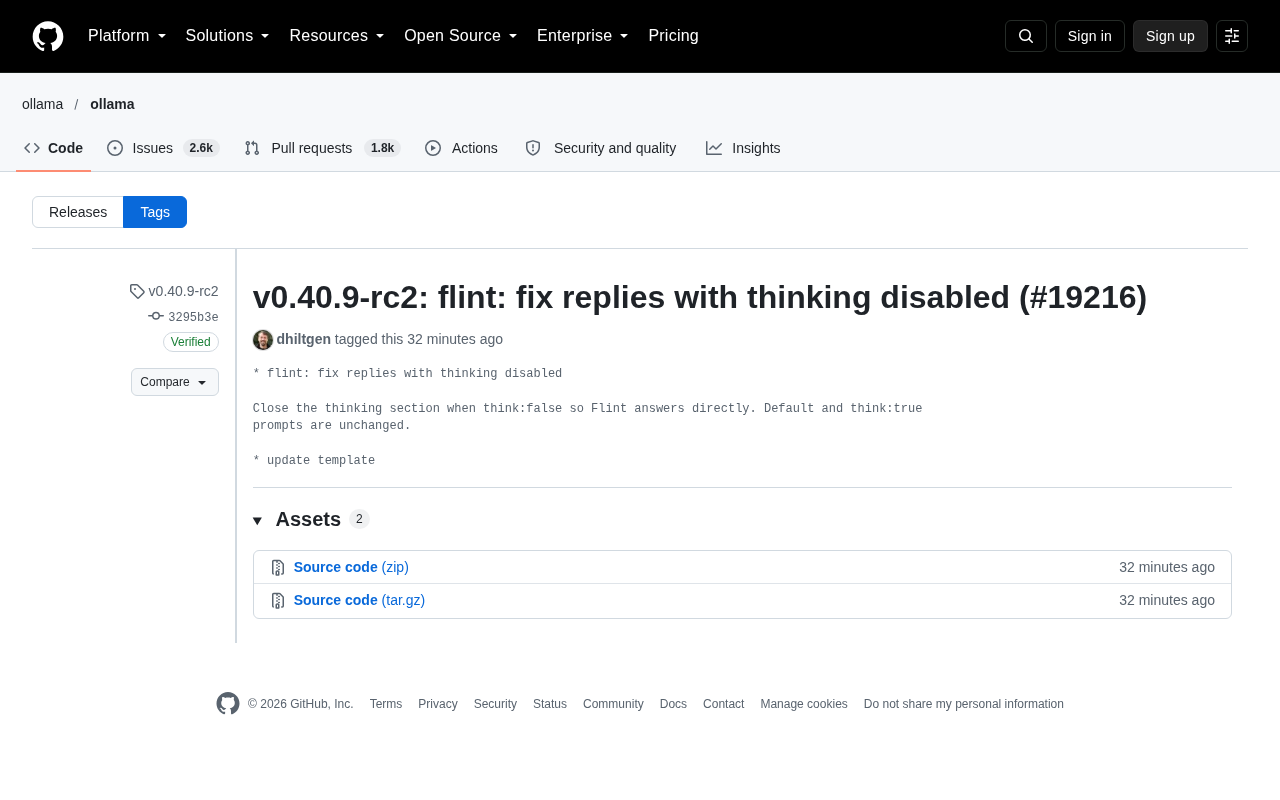Expand the Enterprise menu
The image size is (1280, 800).
583,36
